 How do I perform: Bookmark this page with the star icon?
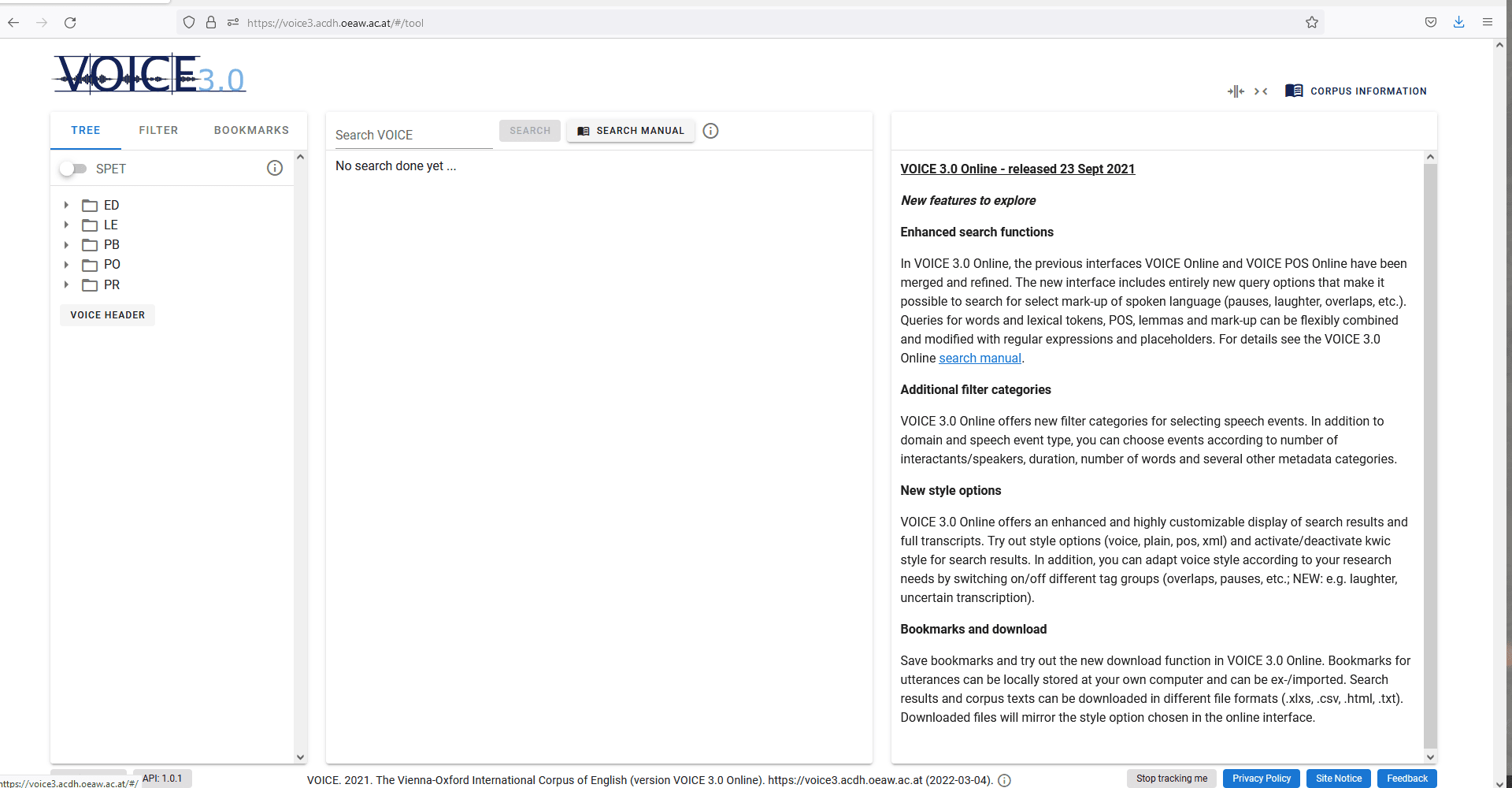pos(1311,23)
